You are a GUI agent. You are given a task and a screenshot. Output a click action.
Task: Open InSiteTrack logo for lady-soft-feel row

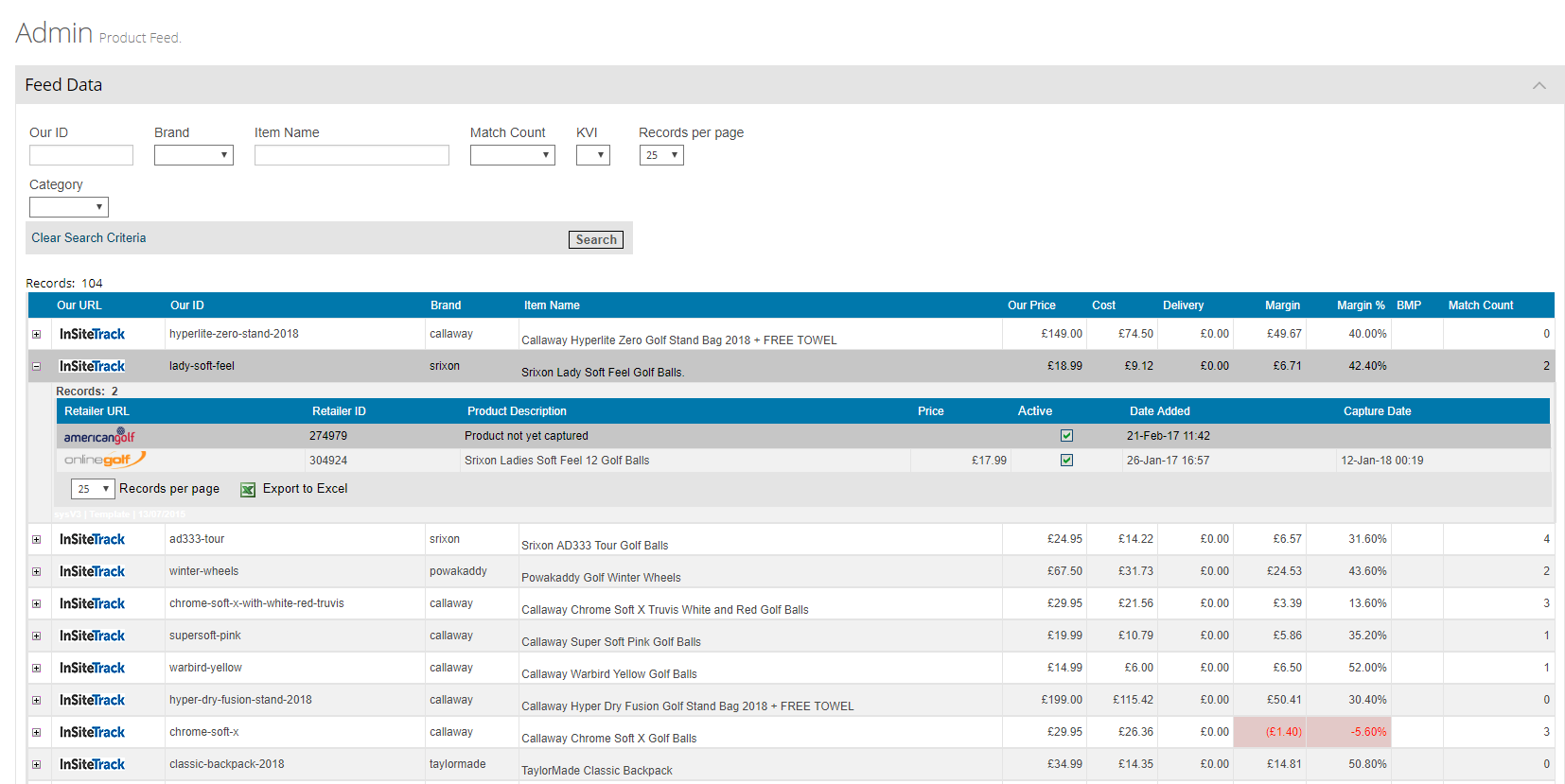pos(92,366)
